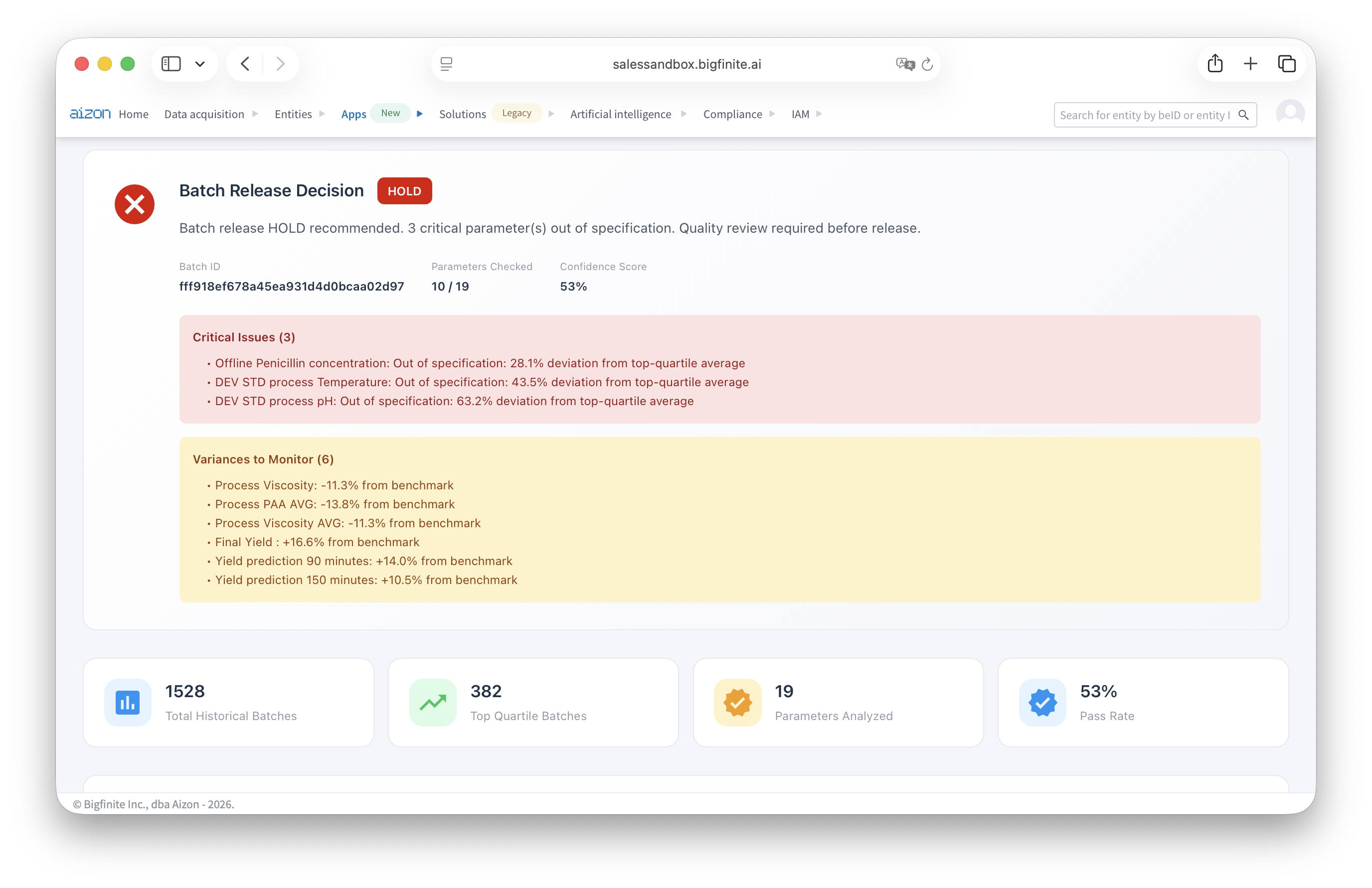This screenshot has width=1372, height=888.
Task: Reload the page with the refresh icon
Action: (927, 64)
